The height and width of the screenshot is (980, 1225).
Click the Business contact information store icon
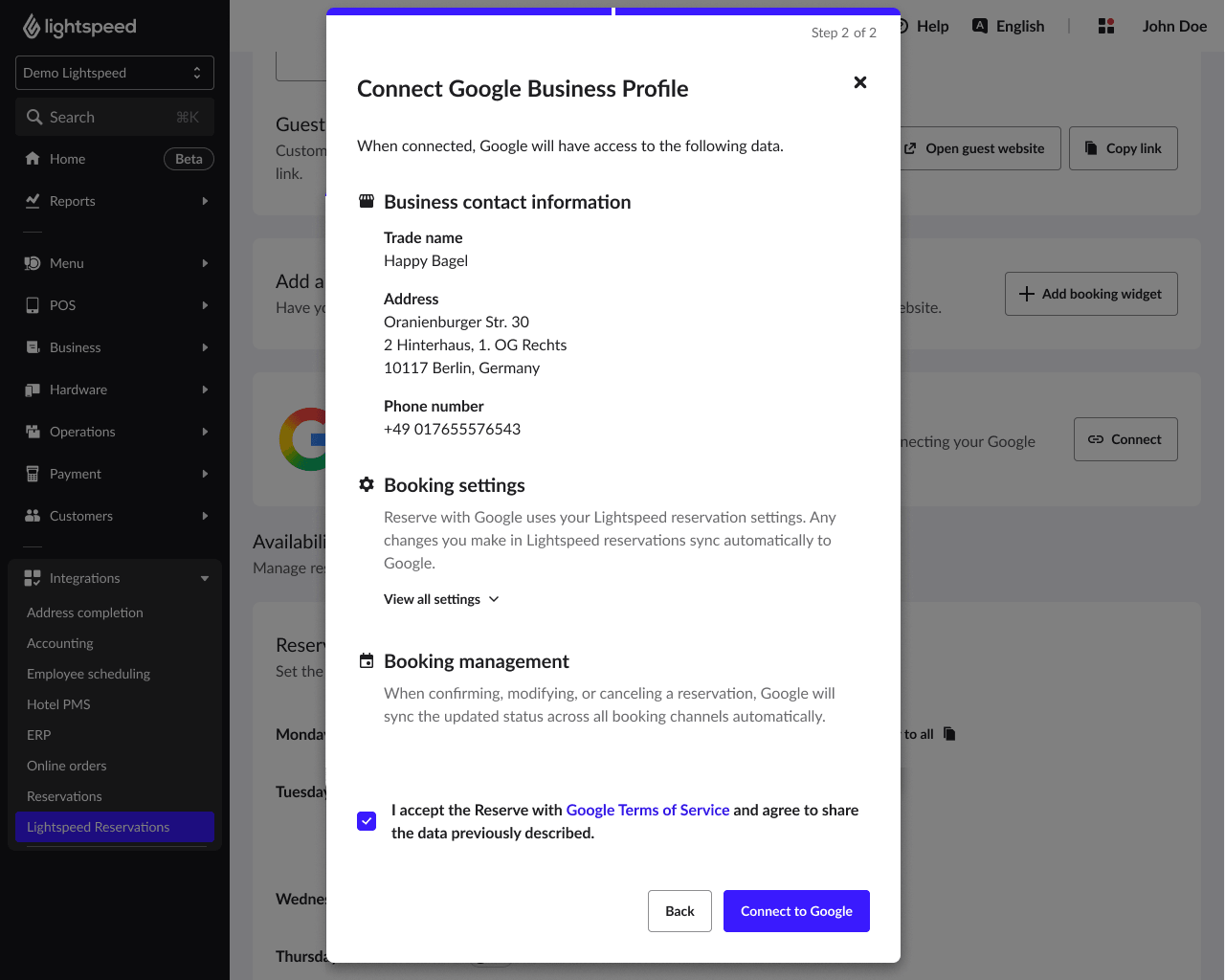point(367,201)
